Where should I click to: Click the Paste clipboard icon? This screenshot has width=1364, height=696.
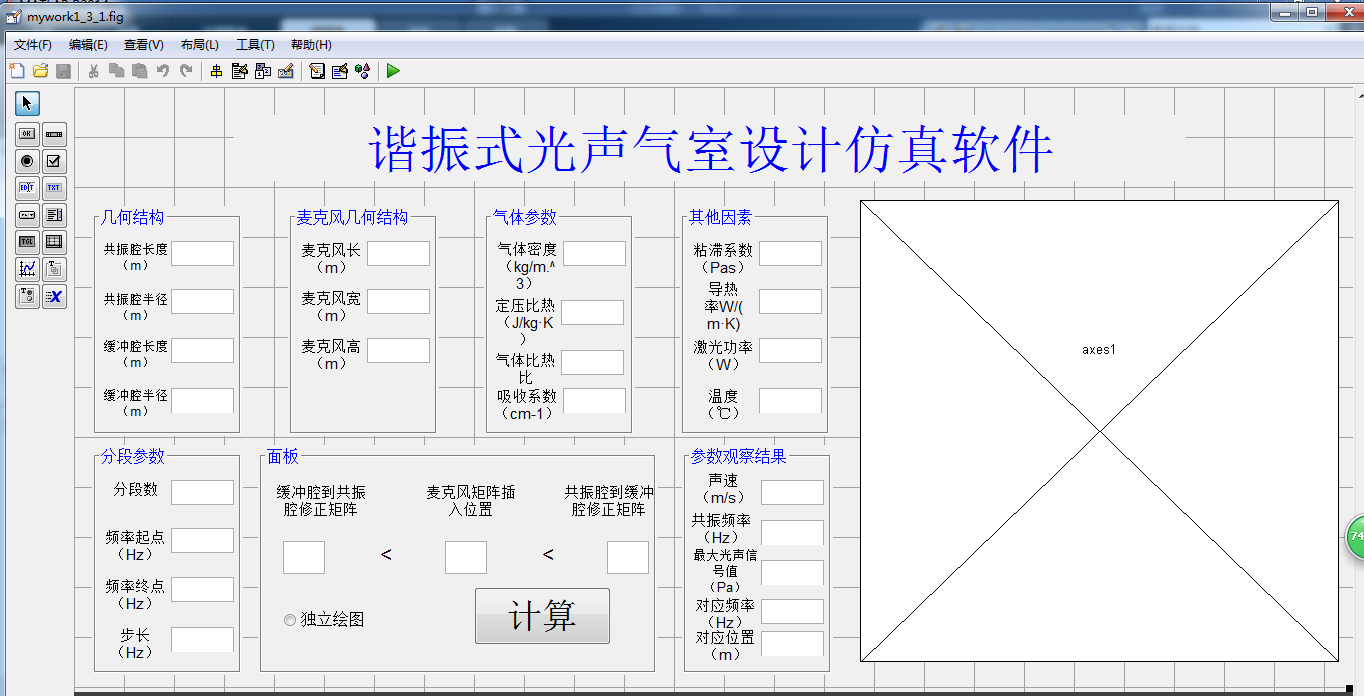tap(139, 71)
